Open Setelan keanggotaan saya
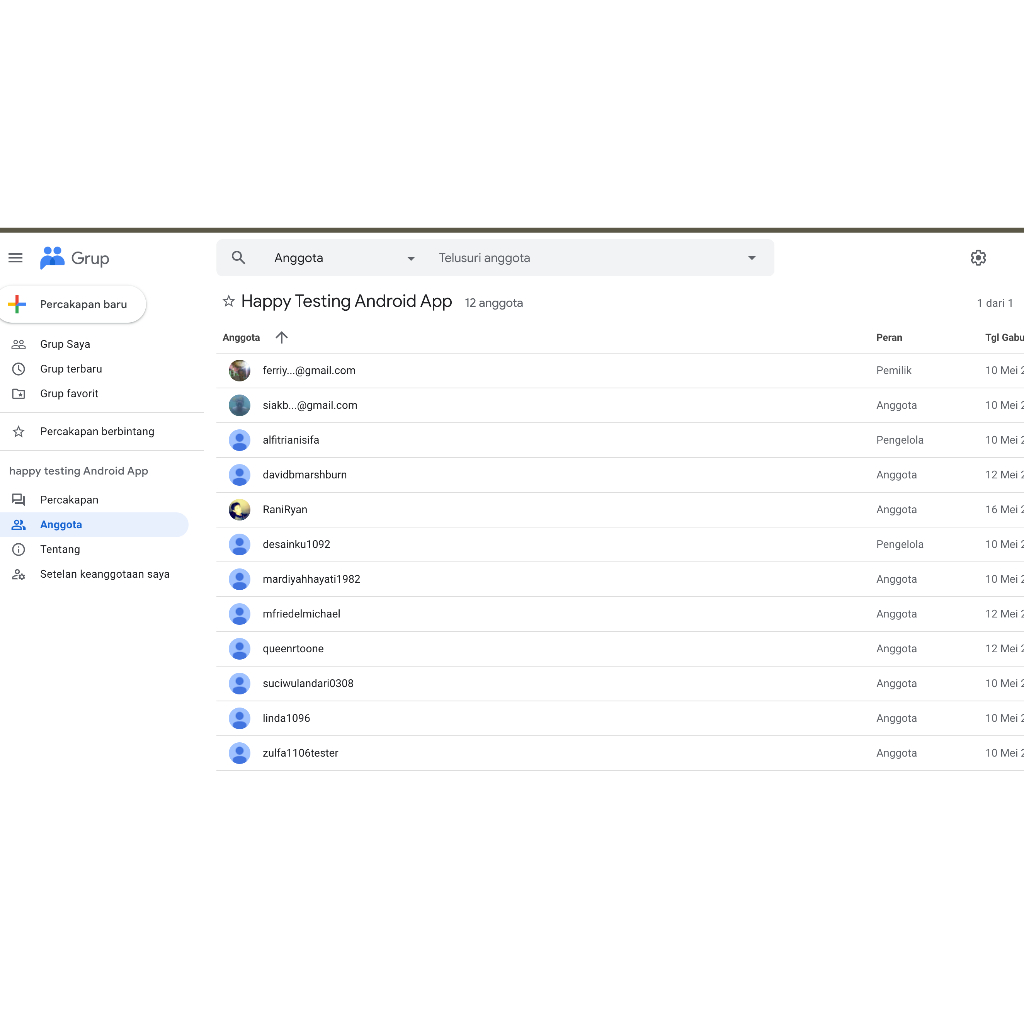 coord(104,575)
